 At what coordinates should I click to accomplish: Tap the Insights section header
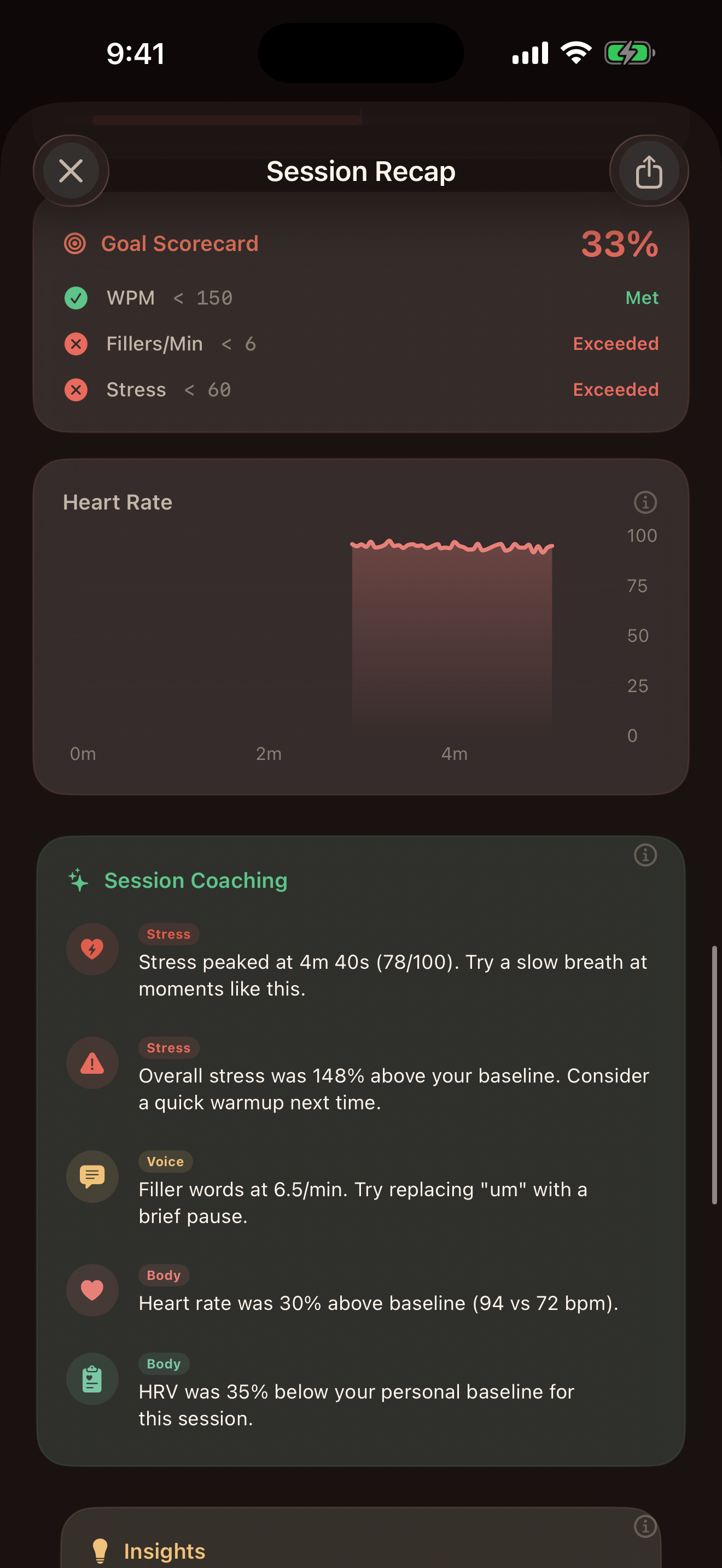click(165, 1551)
